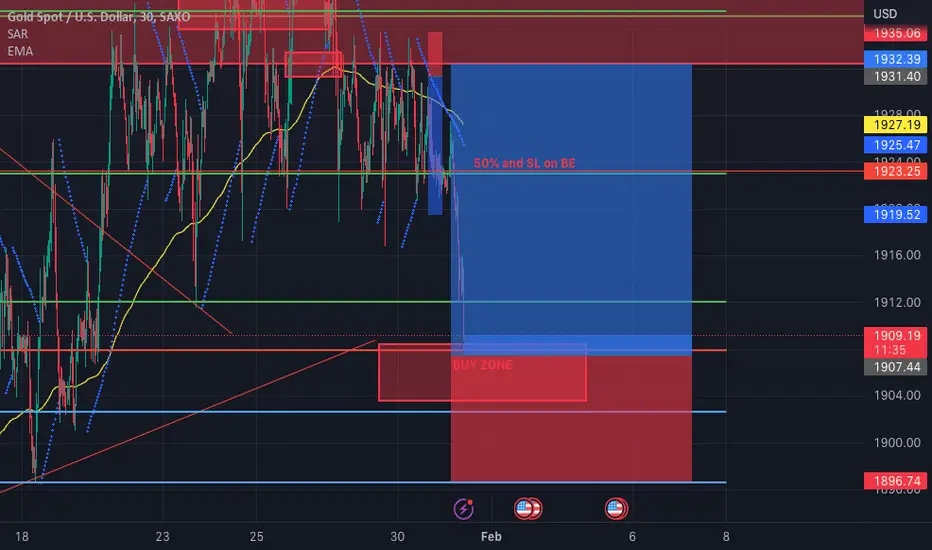Select the small red rectangle near 1932 level

click(313, 64)
